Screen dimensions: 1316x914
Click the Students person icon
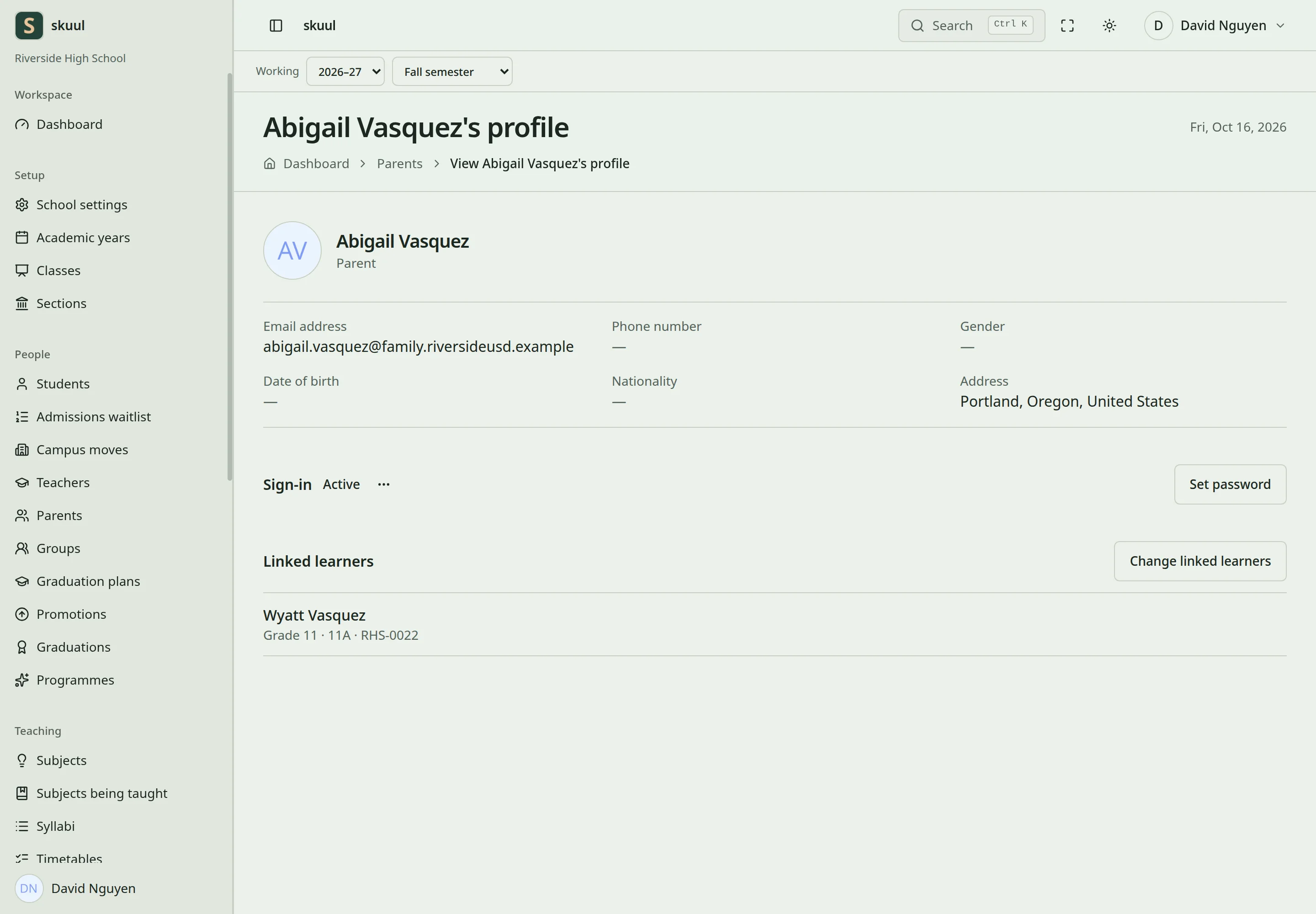(x=22, y=384)
